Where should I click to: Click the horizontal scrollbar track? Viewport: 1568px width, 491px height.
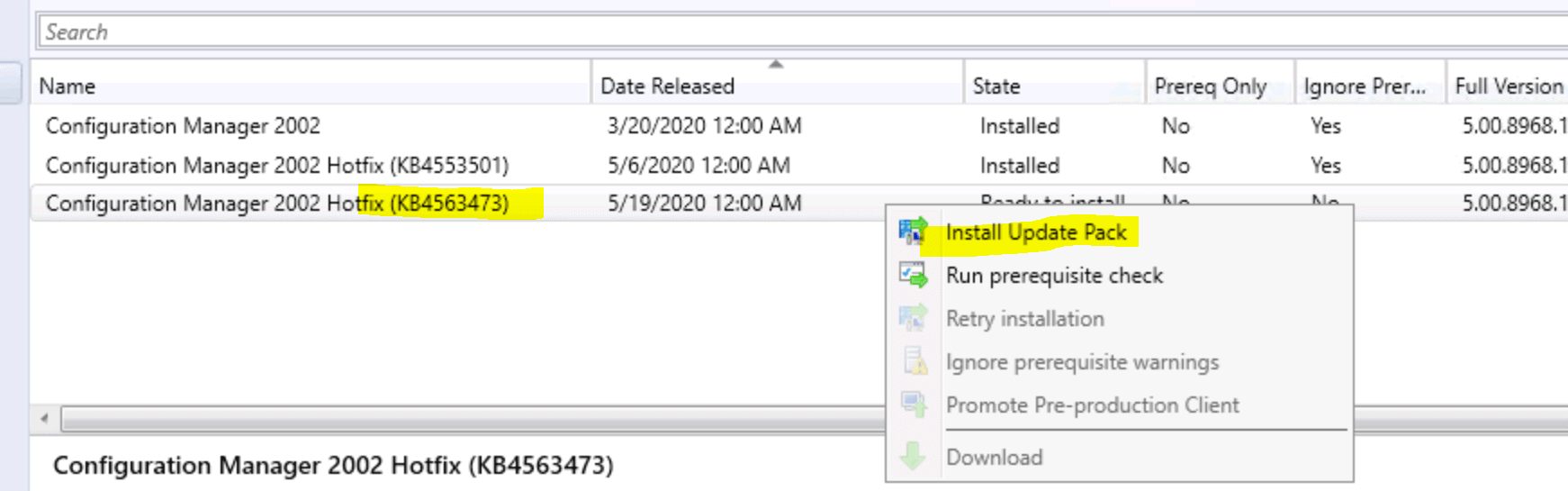[x=473, y=419]
